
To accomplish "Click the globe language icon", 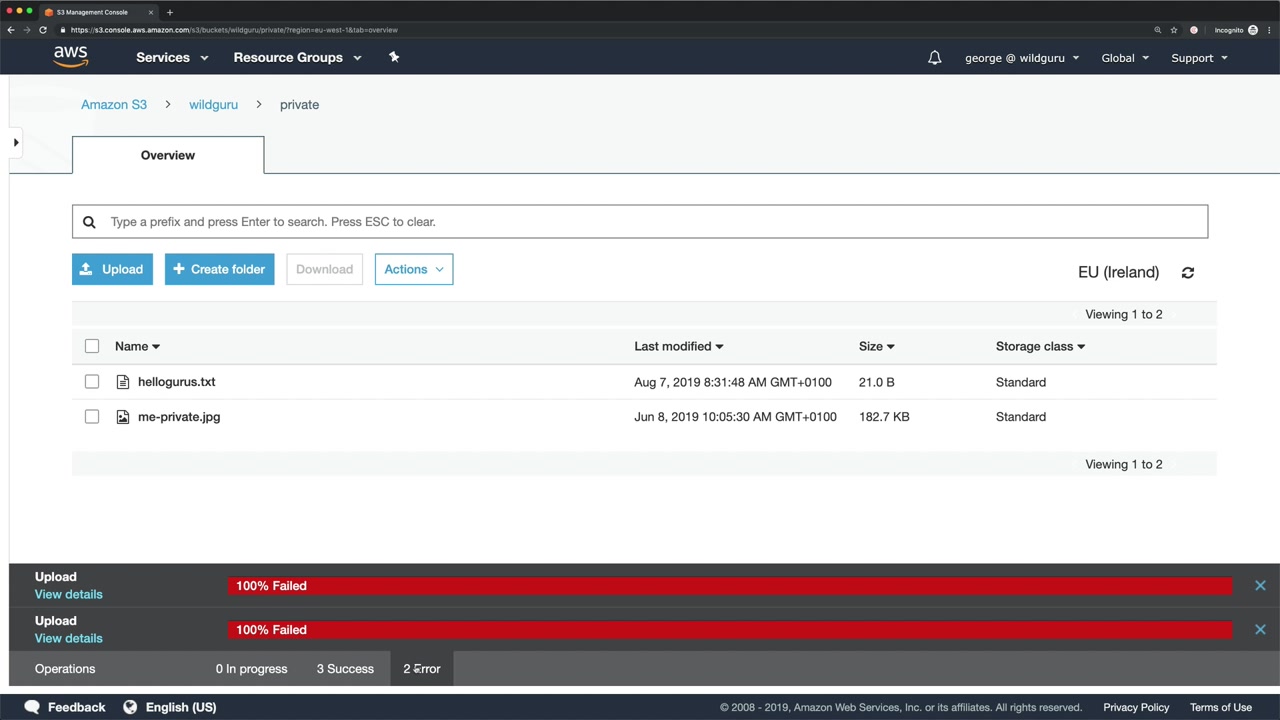I will coord(130,707).
